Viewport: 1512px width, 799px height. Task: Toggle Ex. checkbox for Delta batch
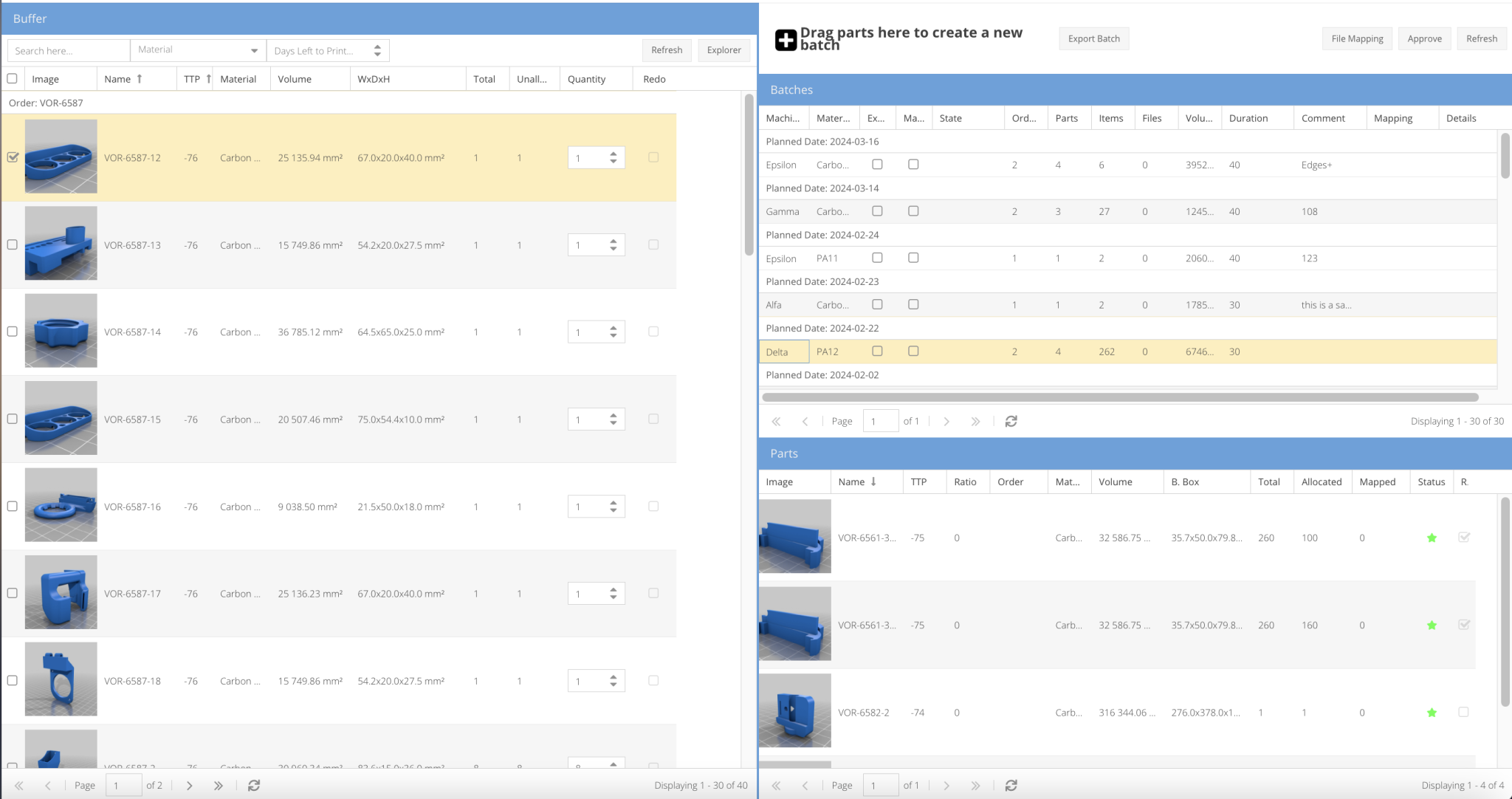pyautogui.click(x=877, y=352)
